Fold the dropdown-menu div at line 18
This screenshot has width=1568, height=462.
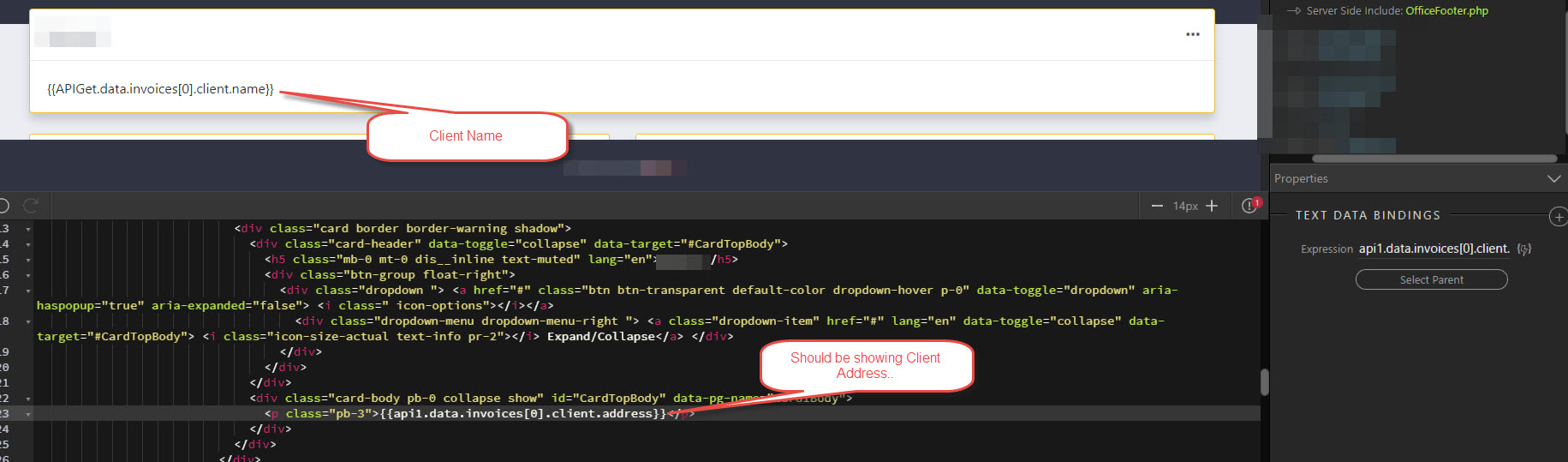tap(28, 321)
